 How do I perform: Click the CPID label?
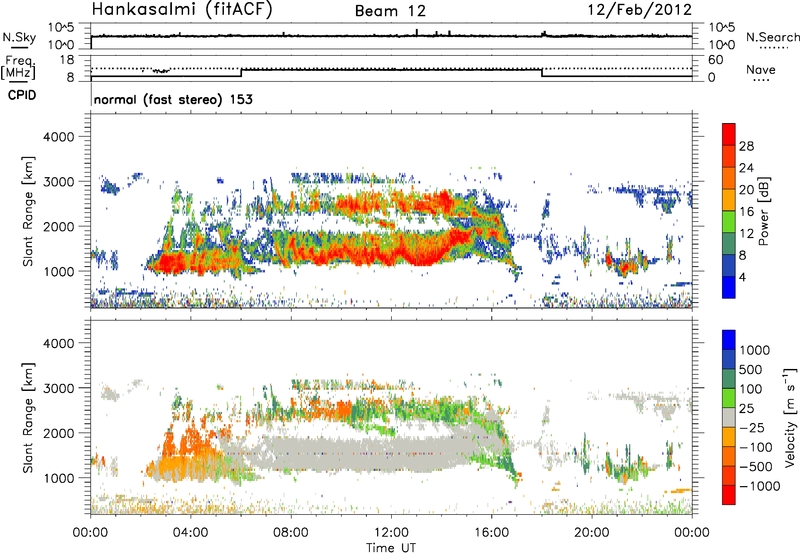pyautogui.click(x=22, y=95)
